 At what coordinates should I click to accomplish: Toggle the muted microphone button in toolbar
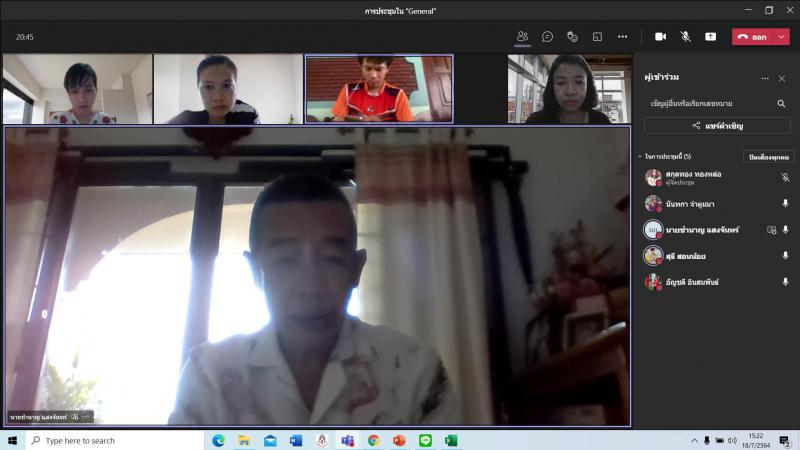point(686,37)
